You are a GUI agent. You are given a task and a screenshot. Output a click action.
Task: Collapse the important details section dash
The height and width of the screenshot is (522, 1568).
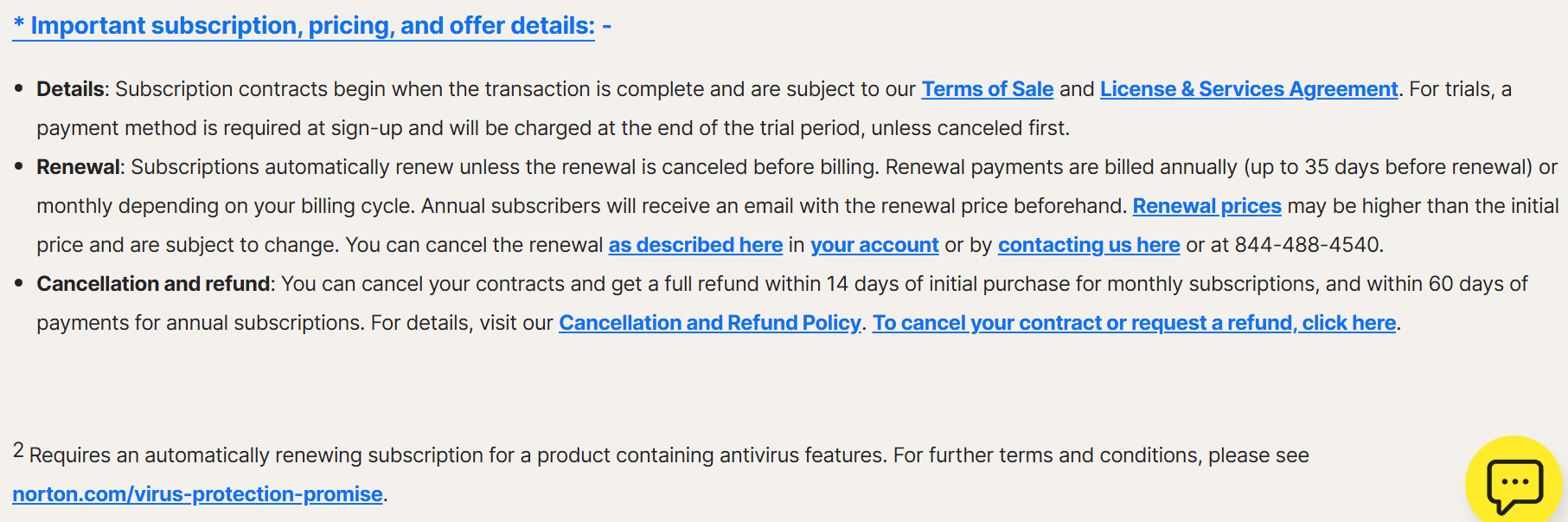coord(607,26)
